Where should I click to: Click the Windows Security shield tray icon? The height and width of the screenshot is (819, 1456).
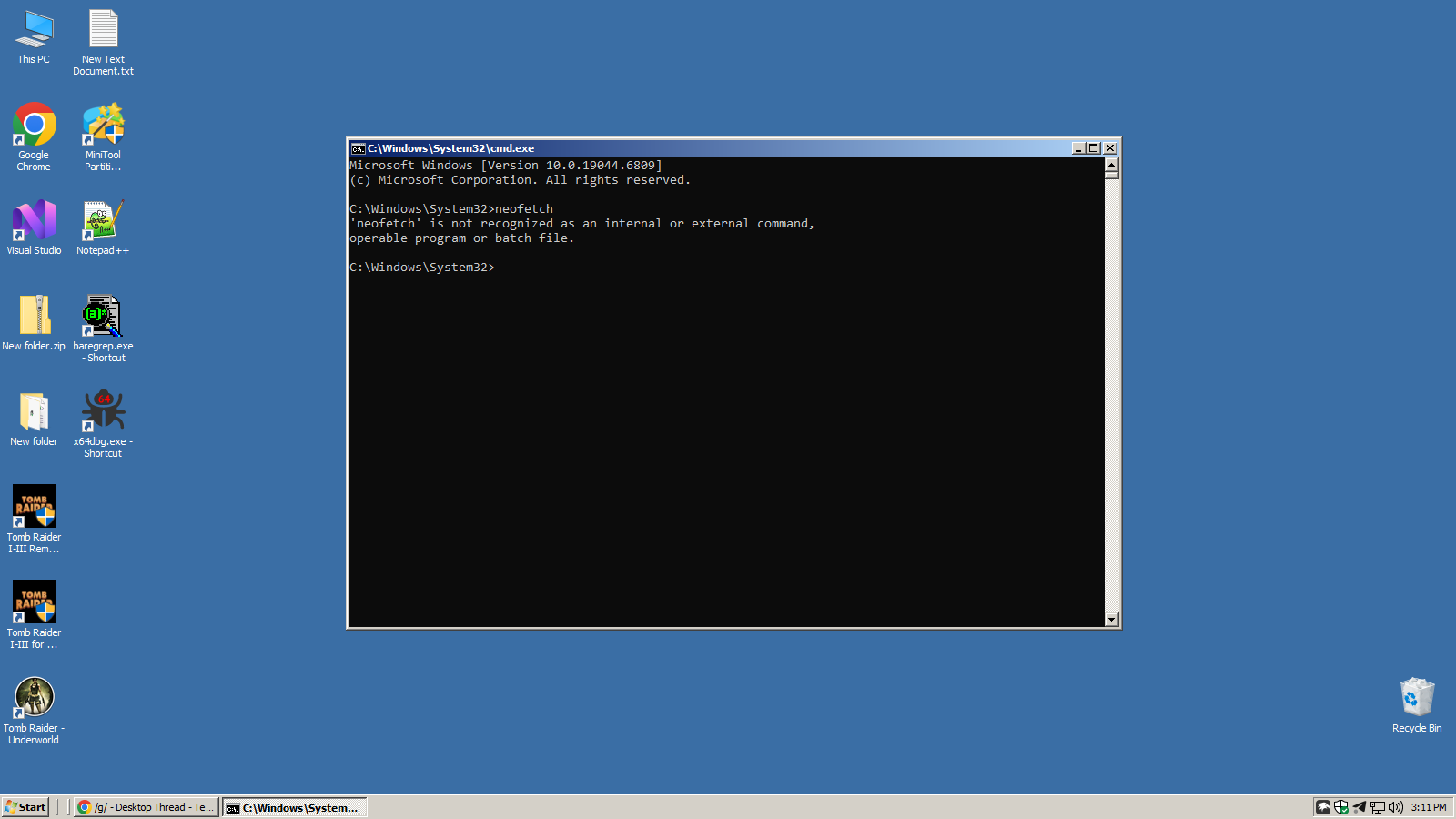coord(1341,807)
